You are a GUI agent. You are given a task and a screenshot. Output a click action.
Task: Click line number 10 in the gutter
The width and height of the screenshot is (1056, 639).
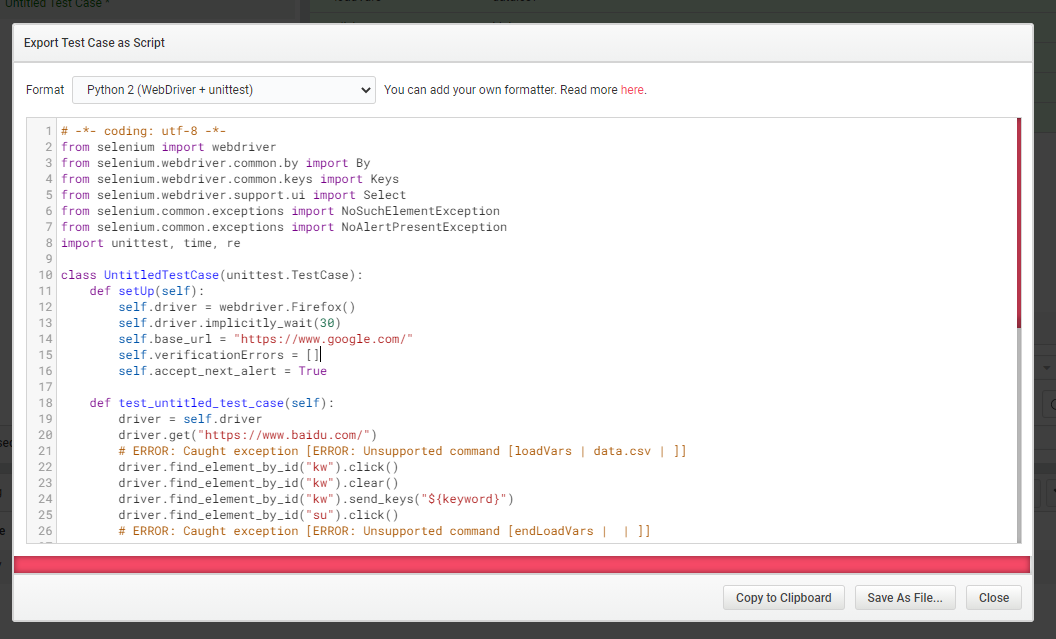click(x=45, y=275)
